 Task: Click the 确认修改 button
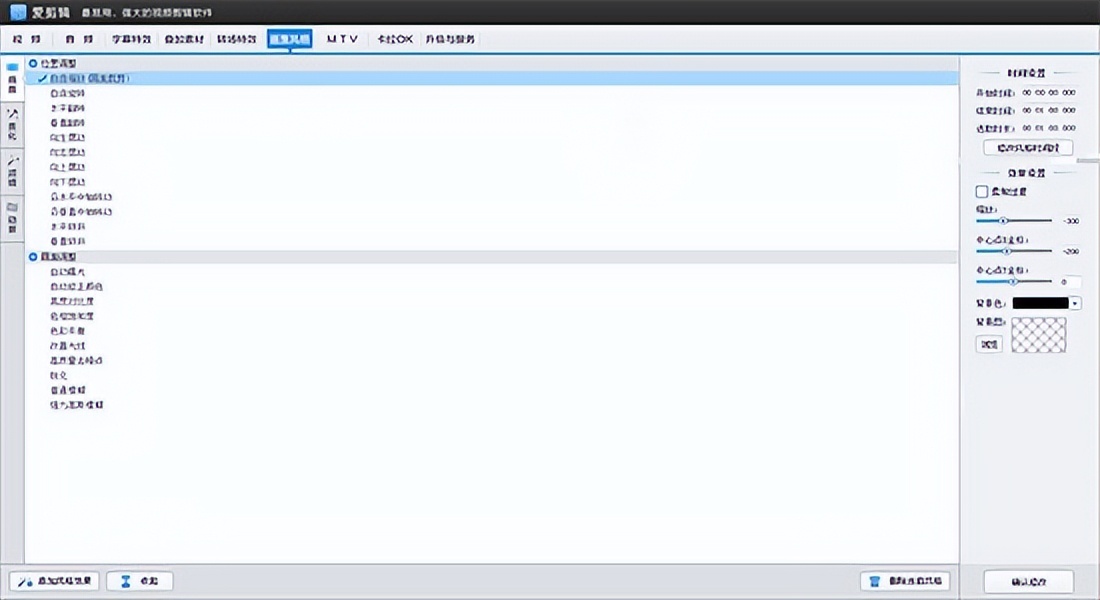(x=1028, y=582)
